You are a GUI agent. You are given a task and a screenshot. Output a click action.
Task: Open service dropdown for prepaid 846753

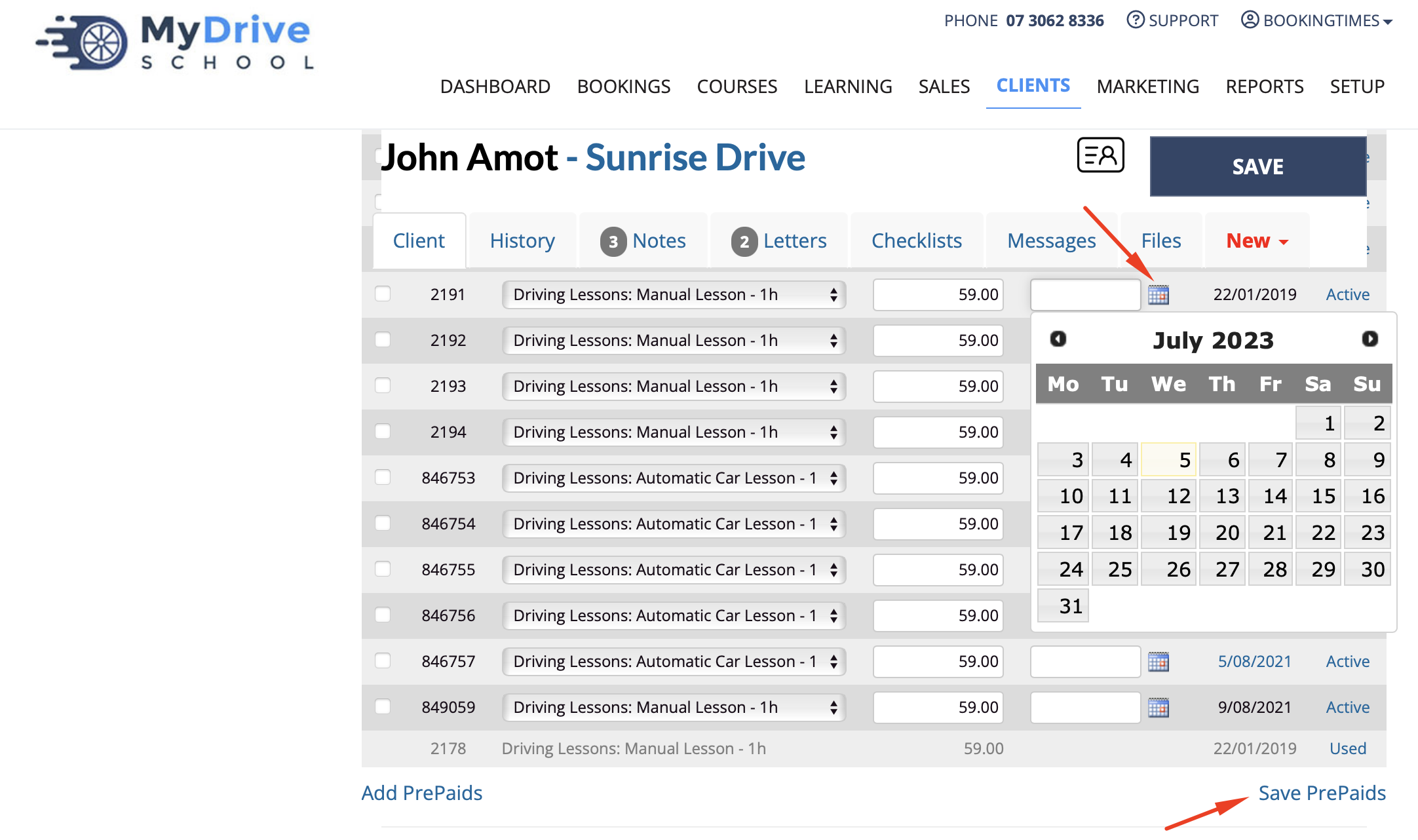coord(674,478)
